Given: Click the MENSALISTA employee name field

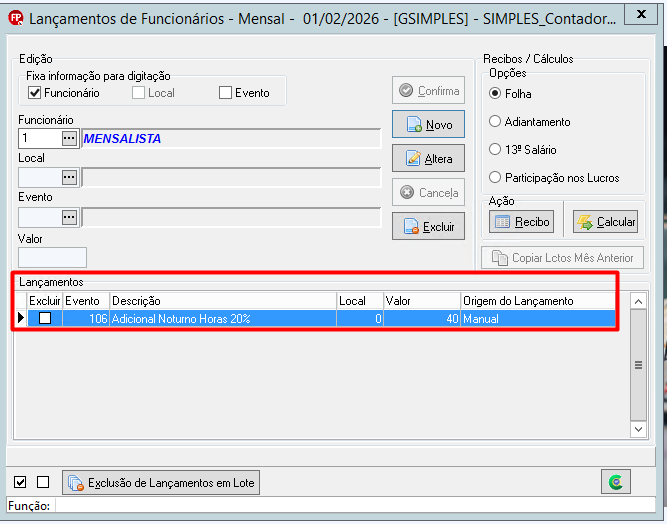Looking at the screenshot, I should (x=231, y=138).
